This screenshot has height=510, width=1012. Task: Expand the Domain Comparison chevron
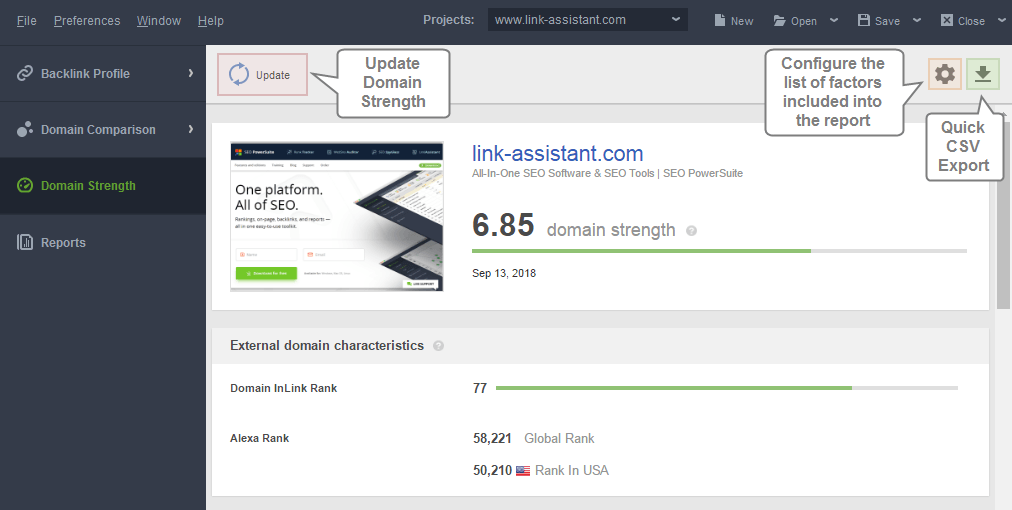tap(190, 129)
